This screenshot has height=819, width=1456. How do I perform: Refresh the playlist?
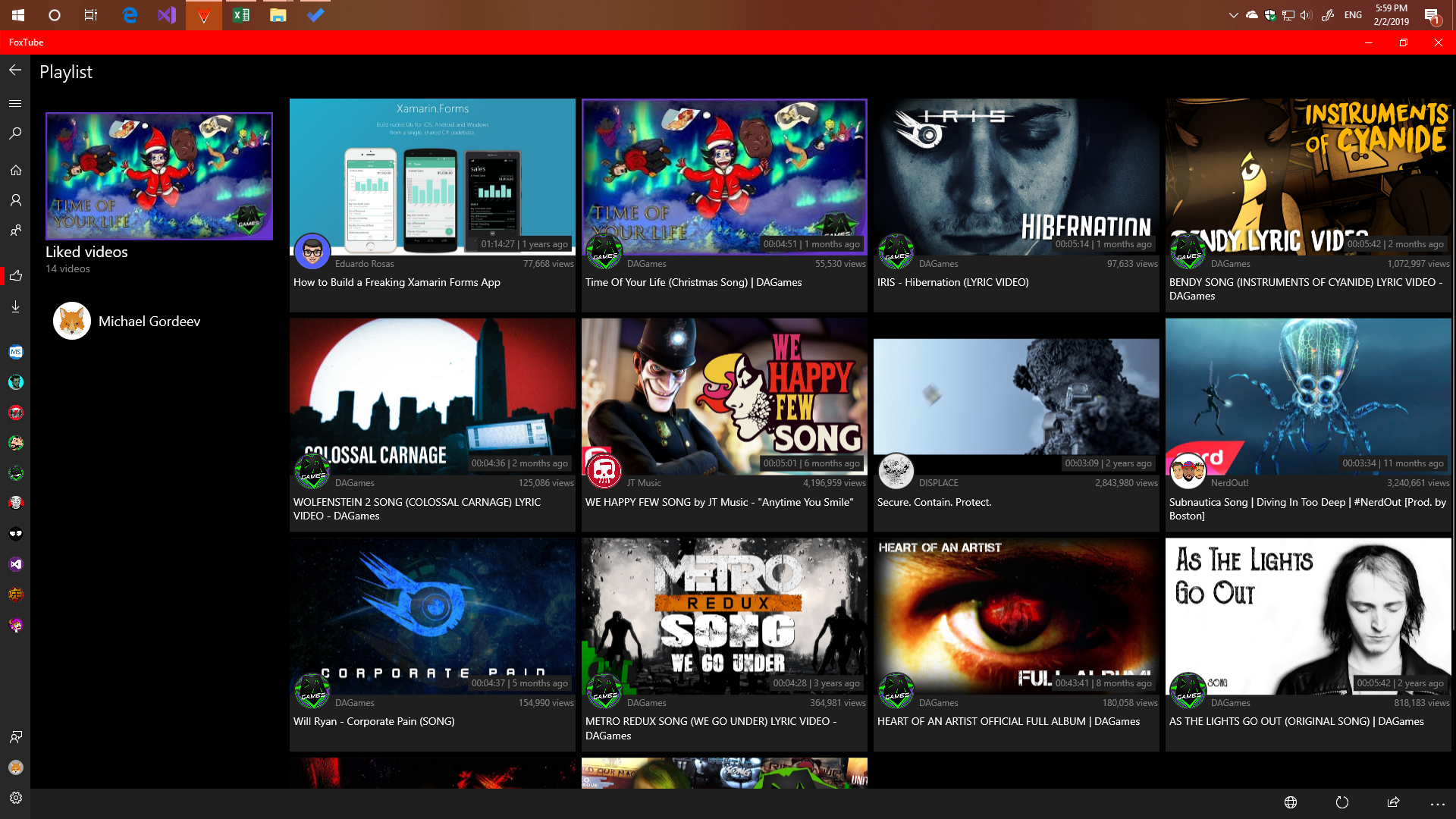click(1342, 802)
